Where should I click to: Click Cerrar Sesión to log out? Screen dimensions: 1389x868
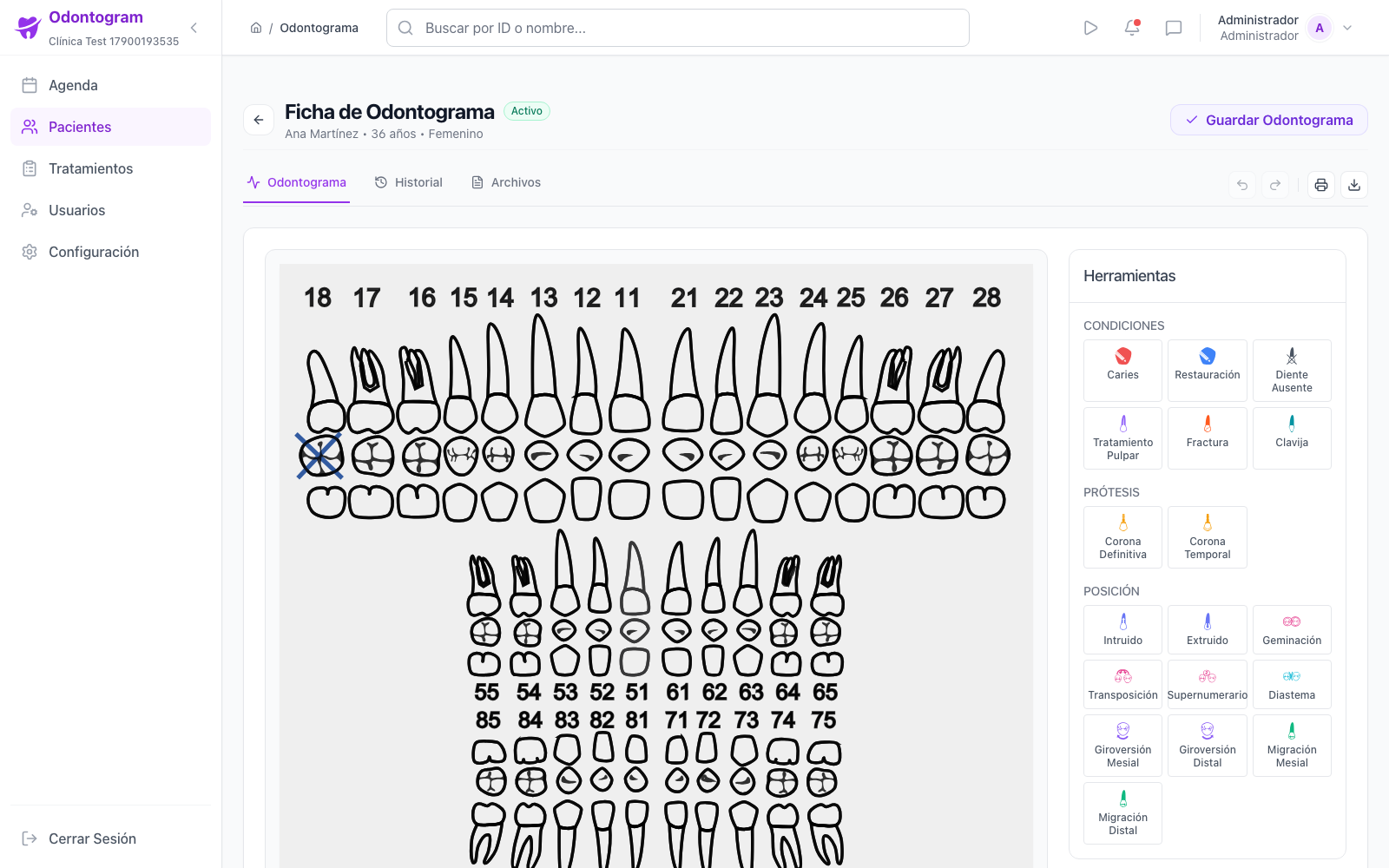(x=110, y=838)
